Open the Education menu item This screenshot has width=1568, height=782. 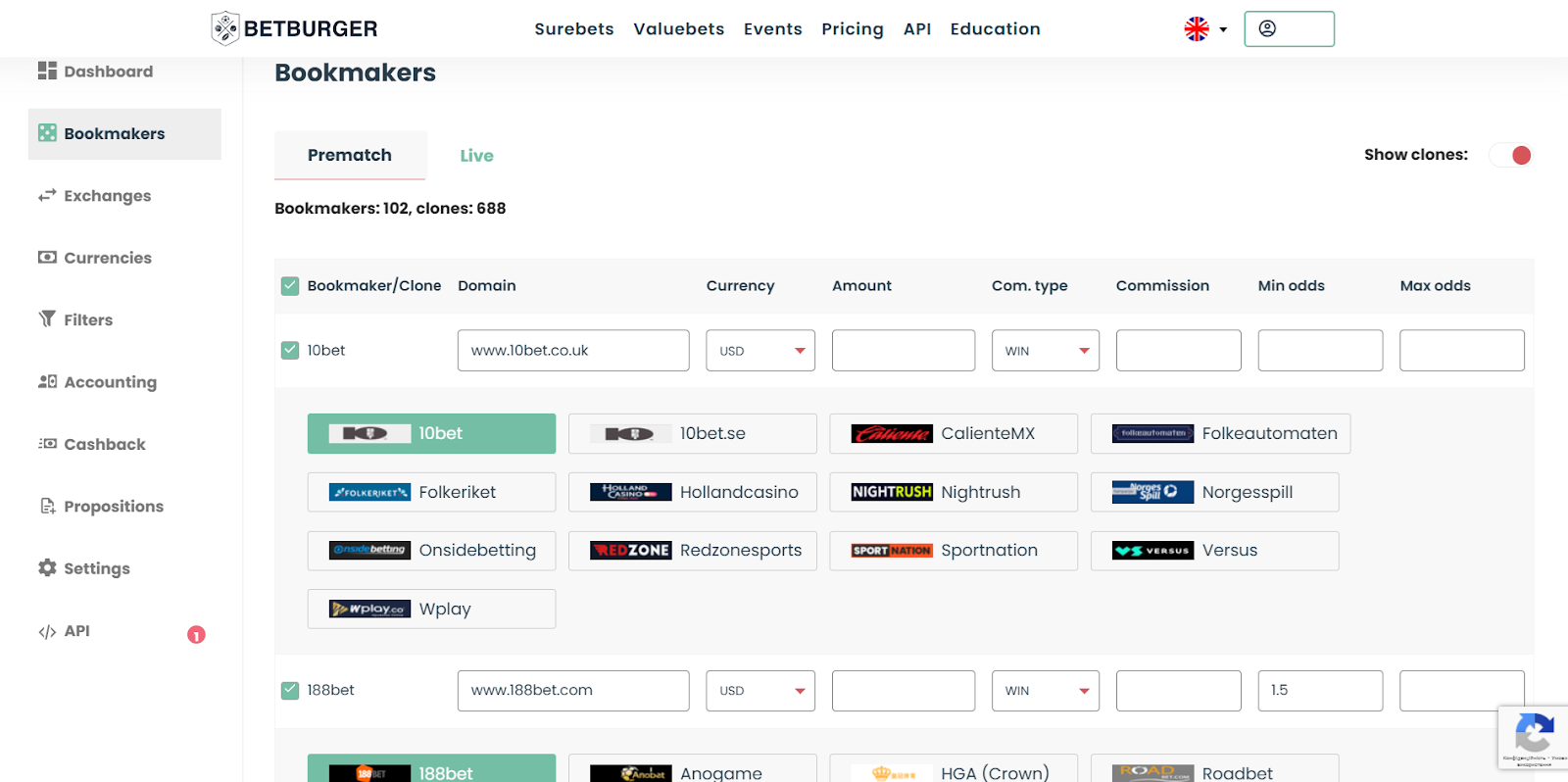click(996, 28)
